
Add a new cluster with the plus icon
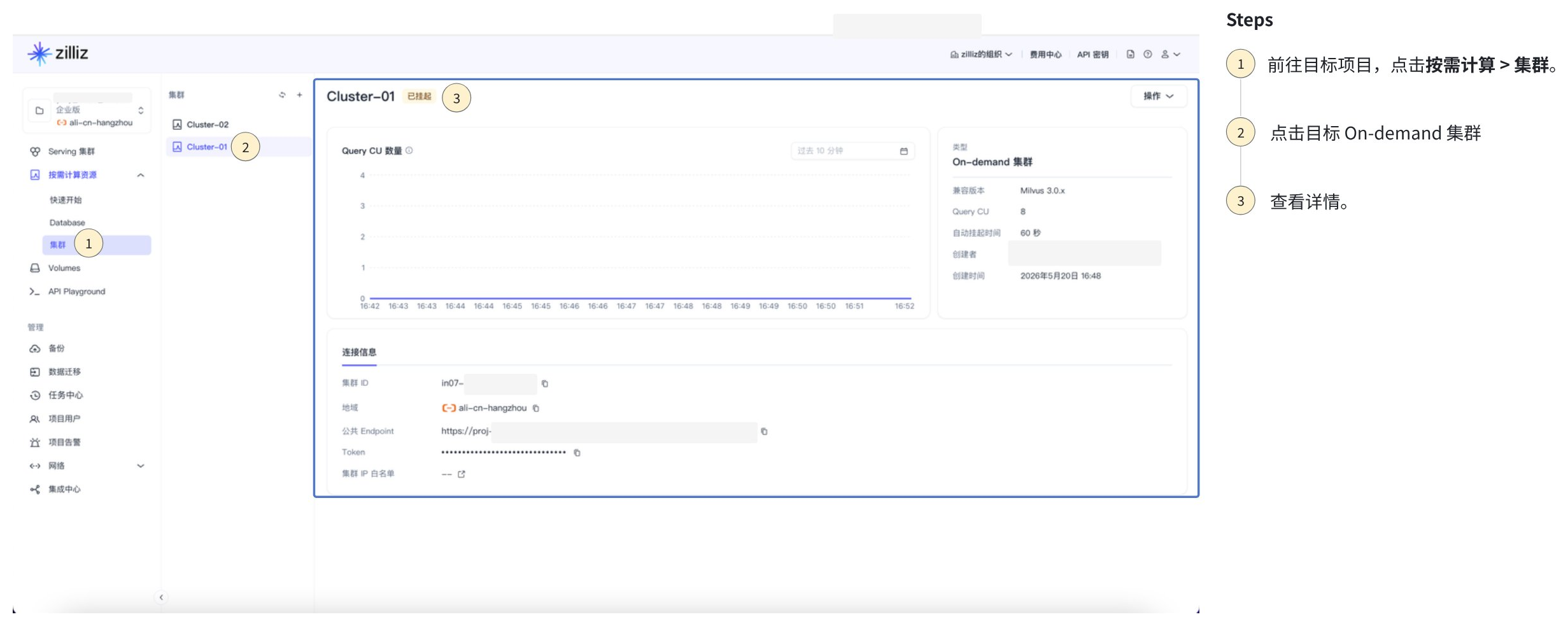click(x=299, y=95)
